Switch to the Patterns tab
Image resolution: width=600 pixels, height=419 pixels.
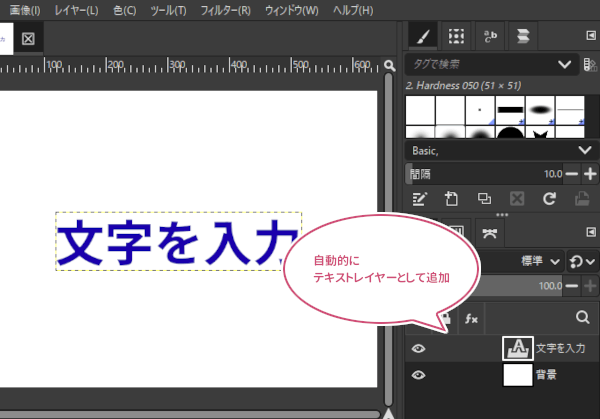pos(456,36)
